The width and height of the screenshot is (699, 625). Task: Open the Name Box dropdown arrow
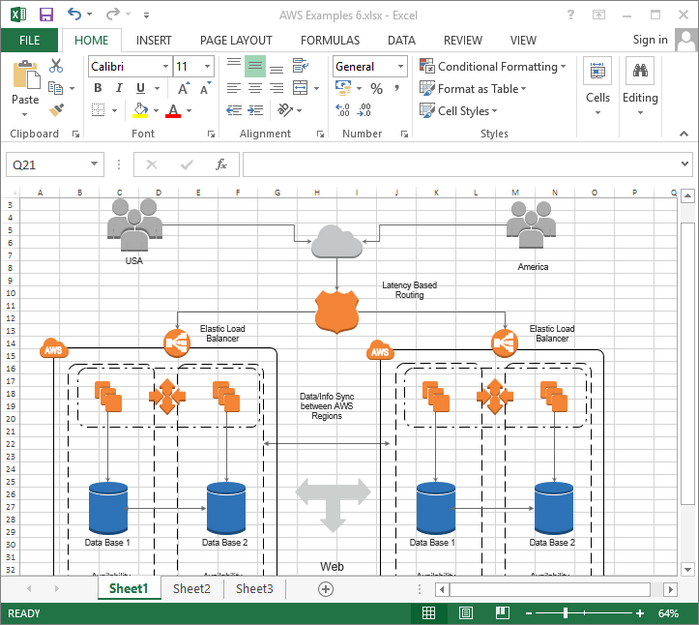(95, 165)
